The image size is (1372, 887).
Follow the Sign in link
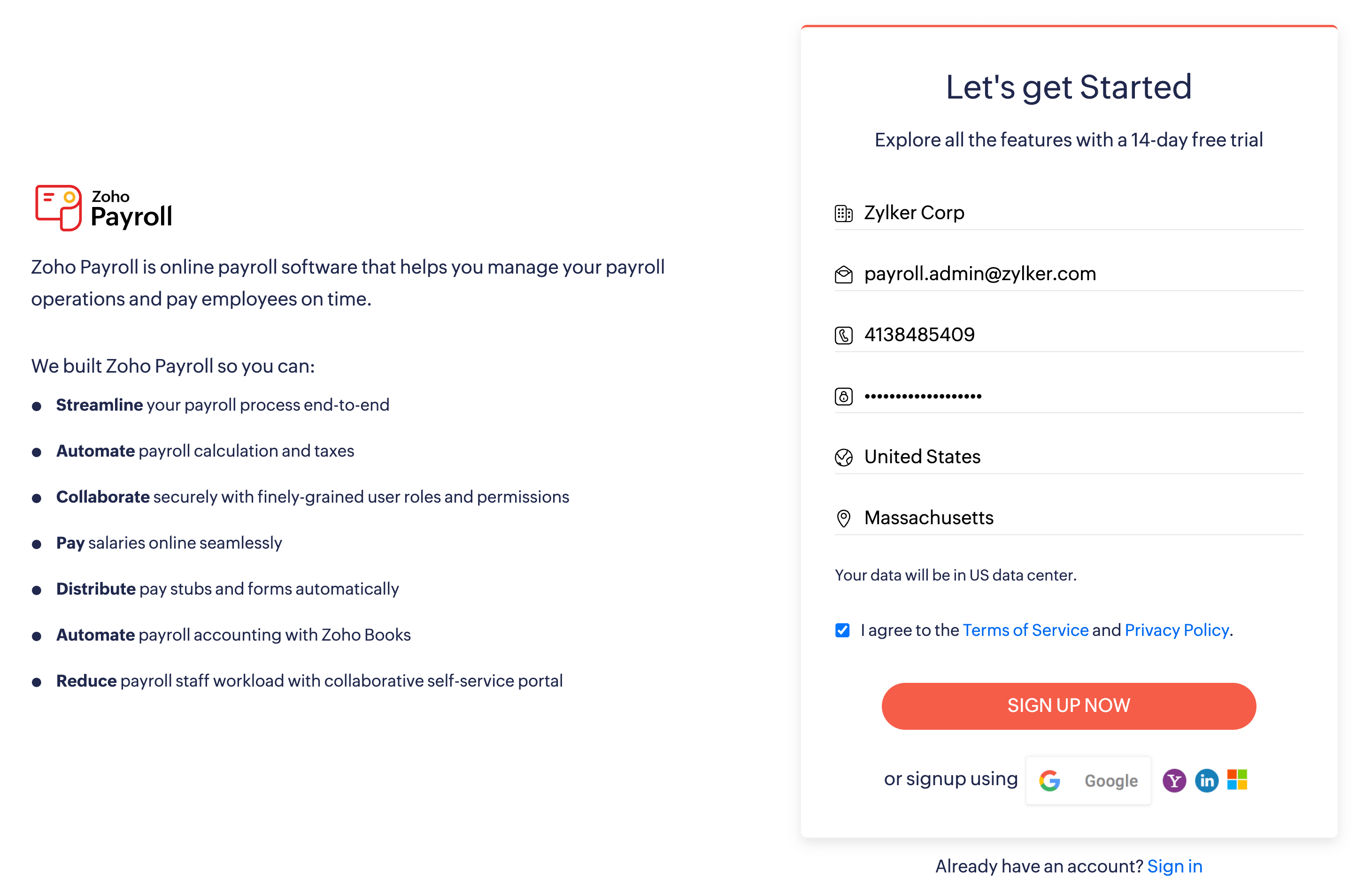(1174, 866)
